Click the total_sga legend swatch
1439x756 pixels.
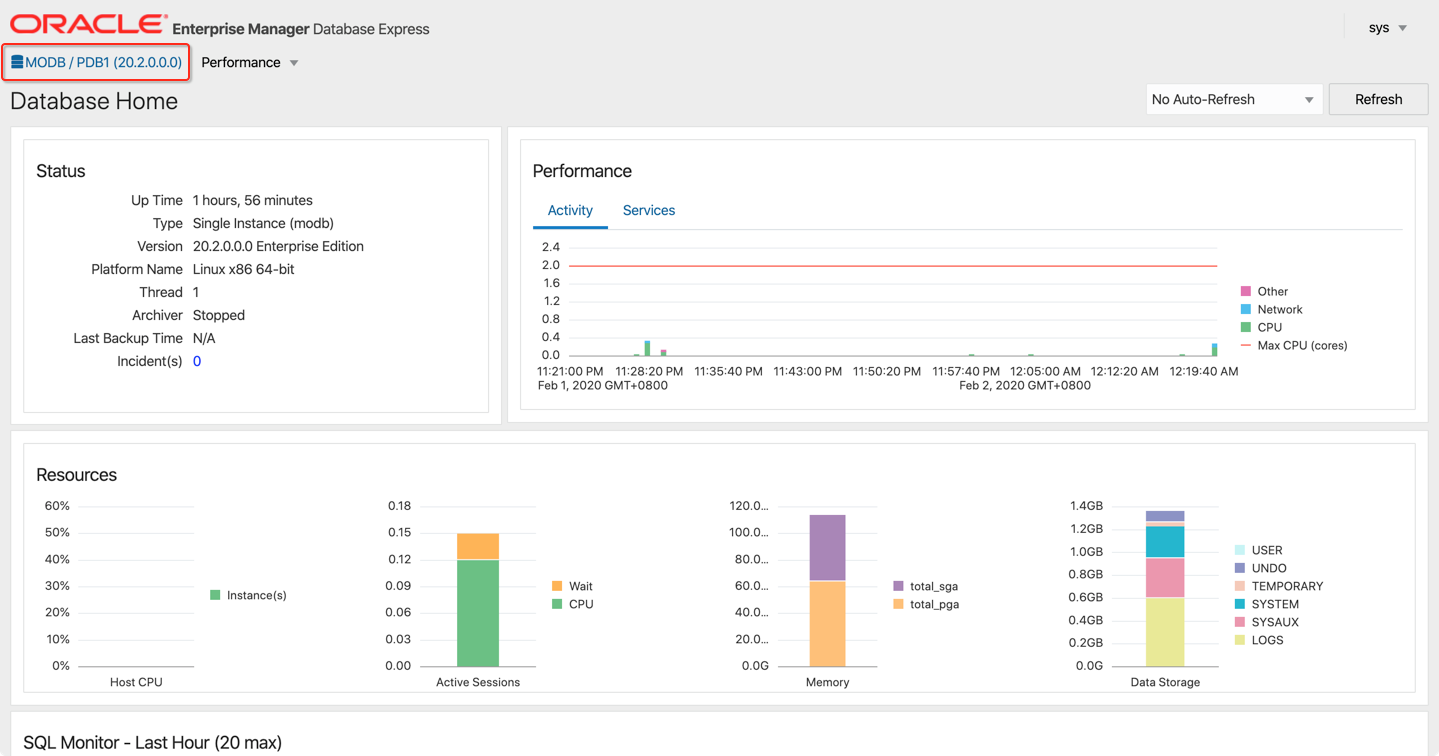pos(898,586)
